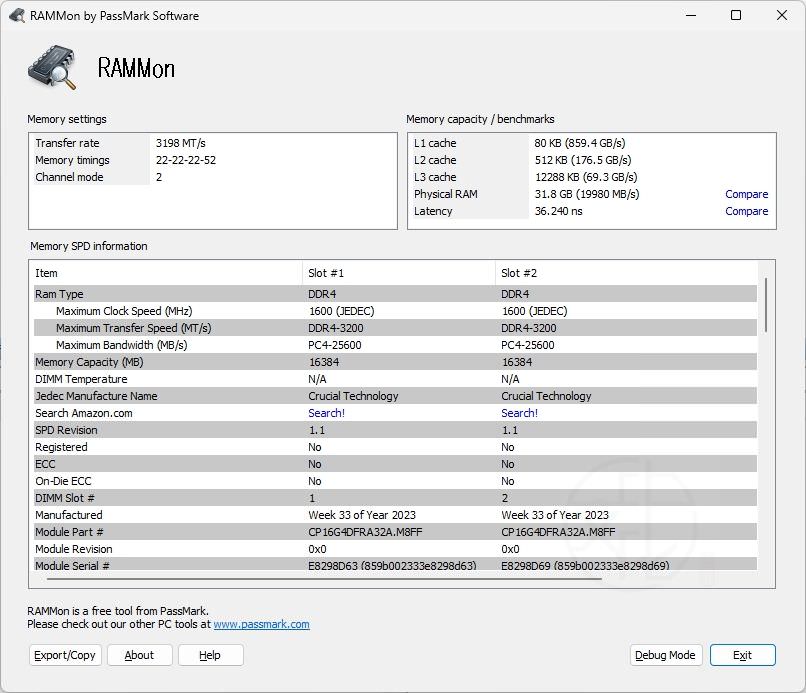Visit the www.passmark.com link
The image size is (806, 693).
(x=262, y=624)
